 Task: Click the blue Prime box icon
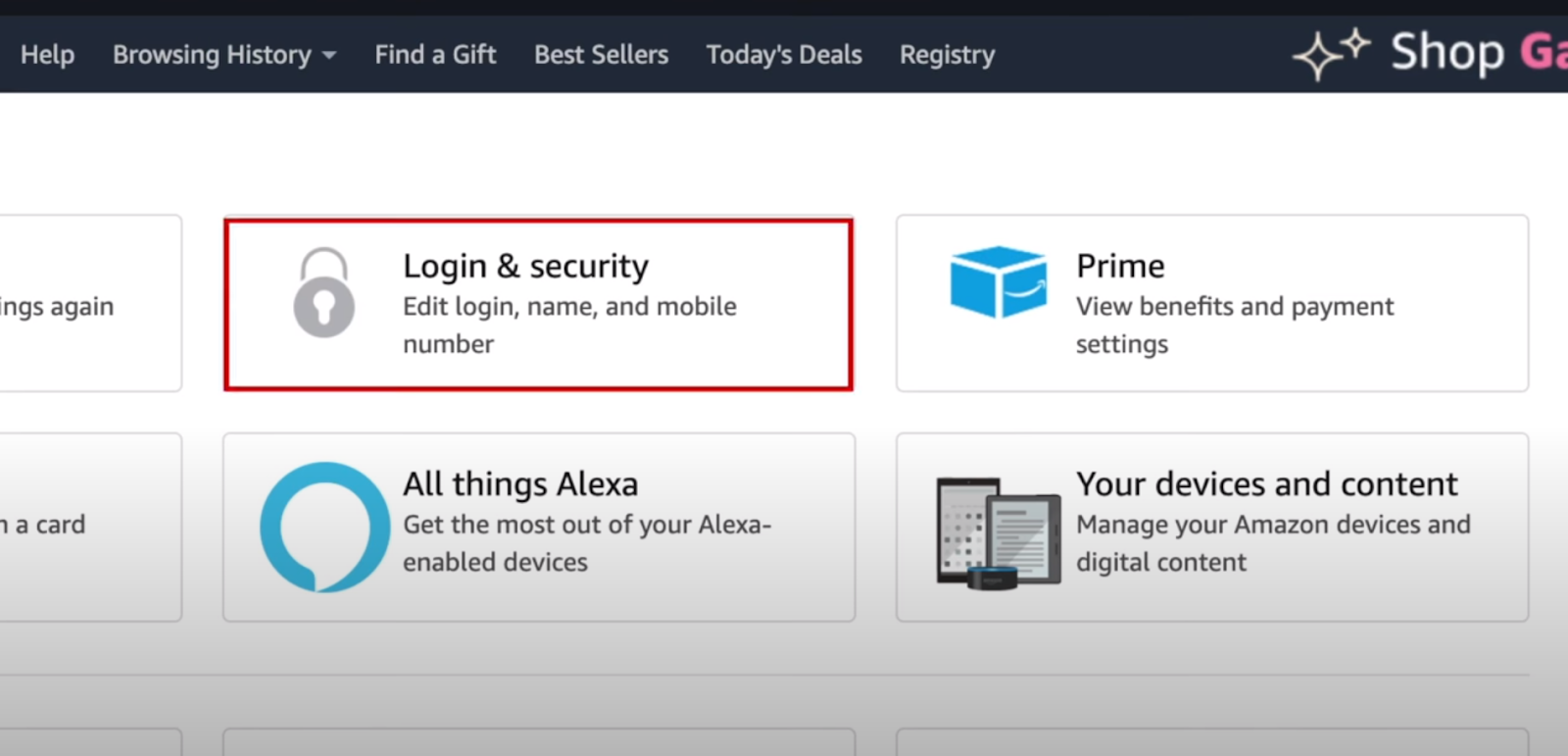[x=998, y=281]
